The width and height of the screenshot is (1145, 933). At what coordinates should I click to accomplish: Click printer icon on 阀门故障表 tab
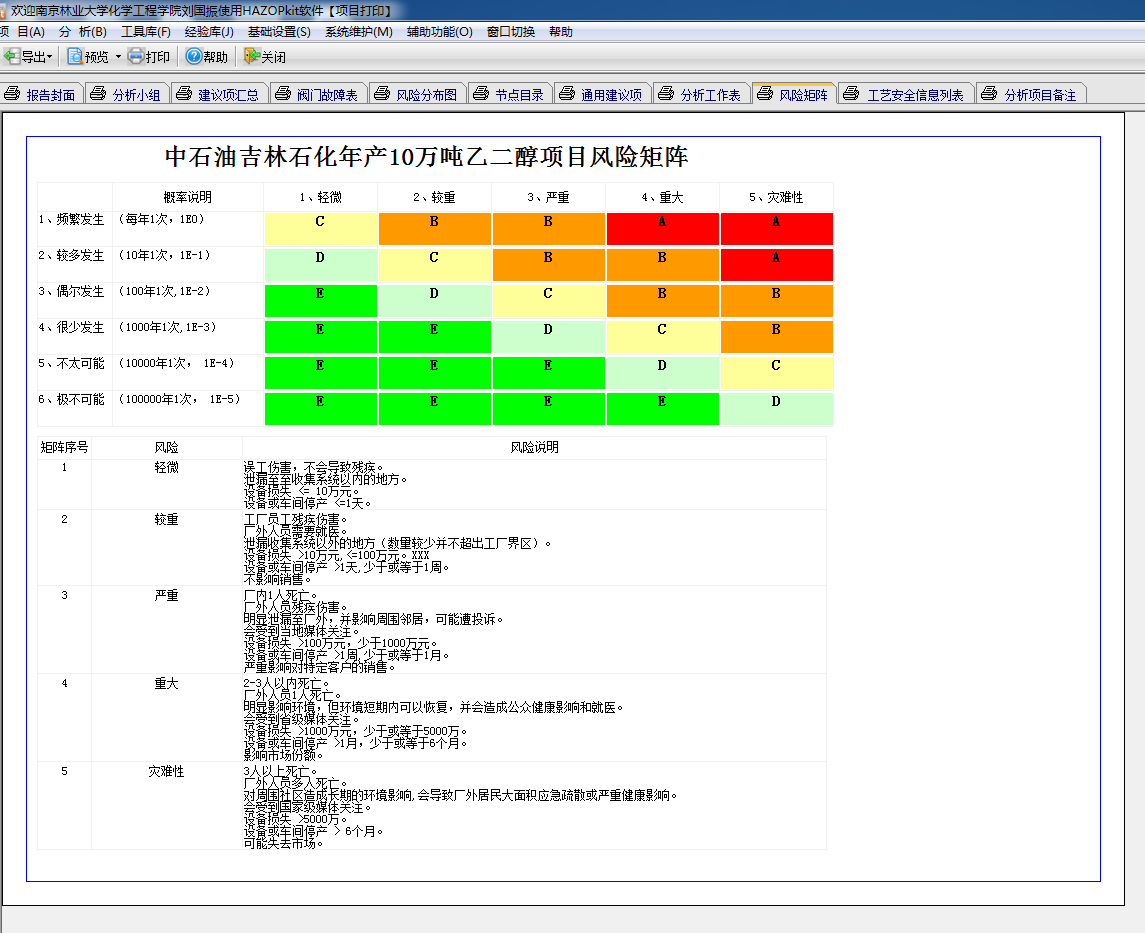coord(283,93)
